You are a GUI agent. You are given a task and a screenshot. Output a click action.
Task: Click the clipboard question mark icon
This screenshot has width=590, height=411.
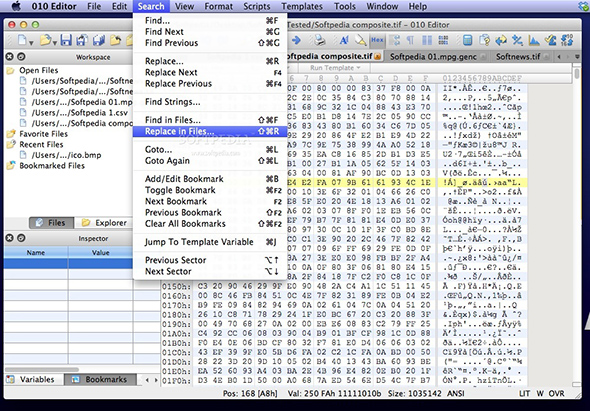coord(484,40)
